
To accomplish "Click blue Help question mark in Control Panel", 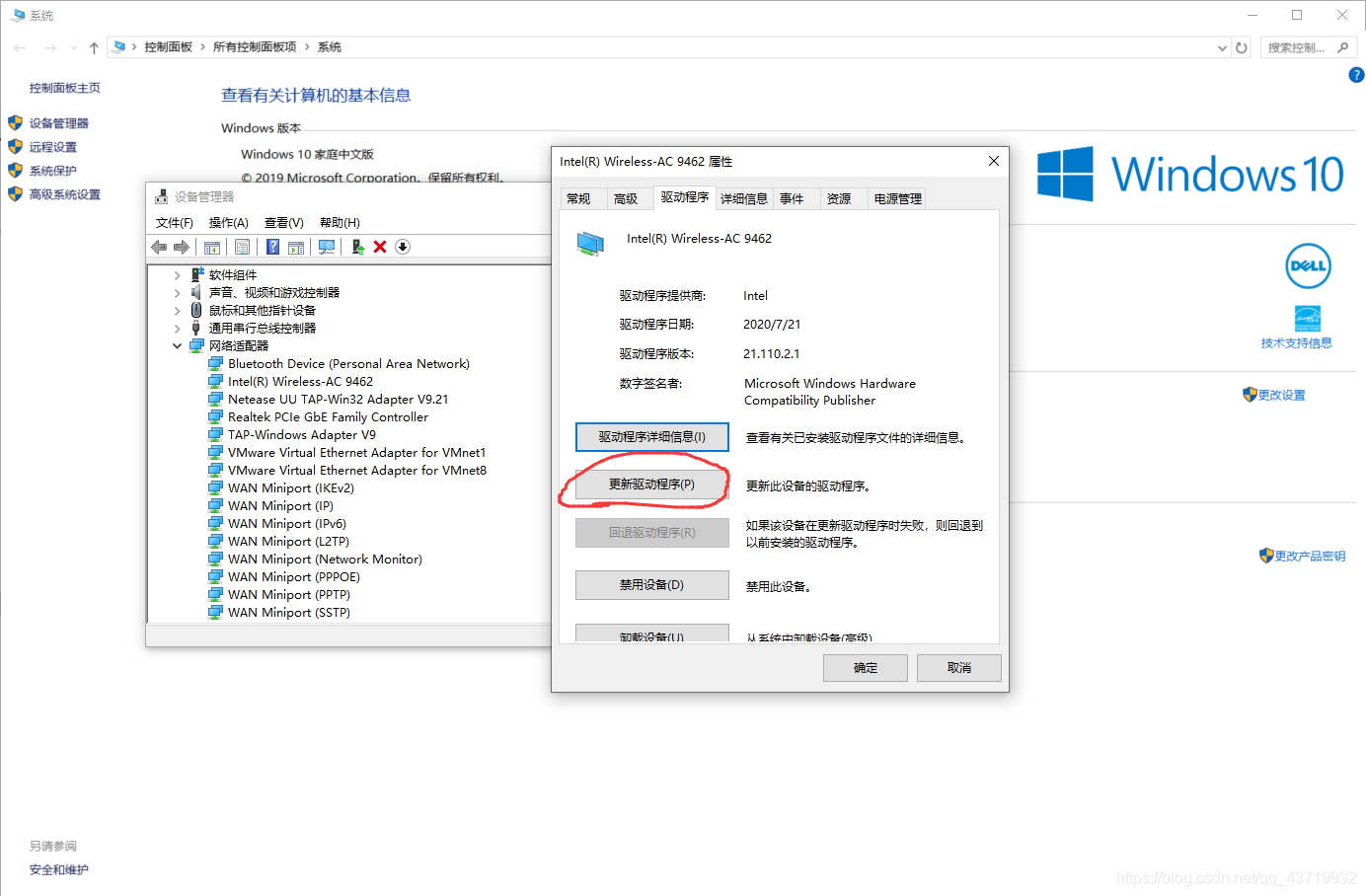I will tap(1356, 74).
